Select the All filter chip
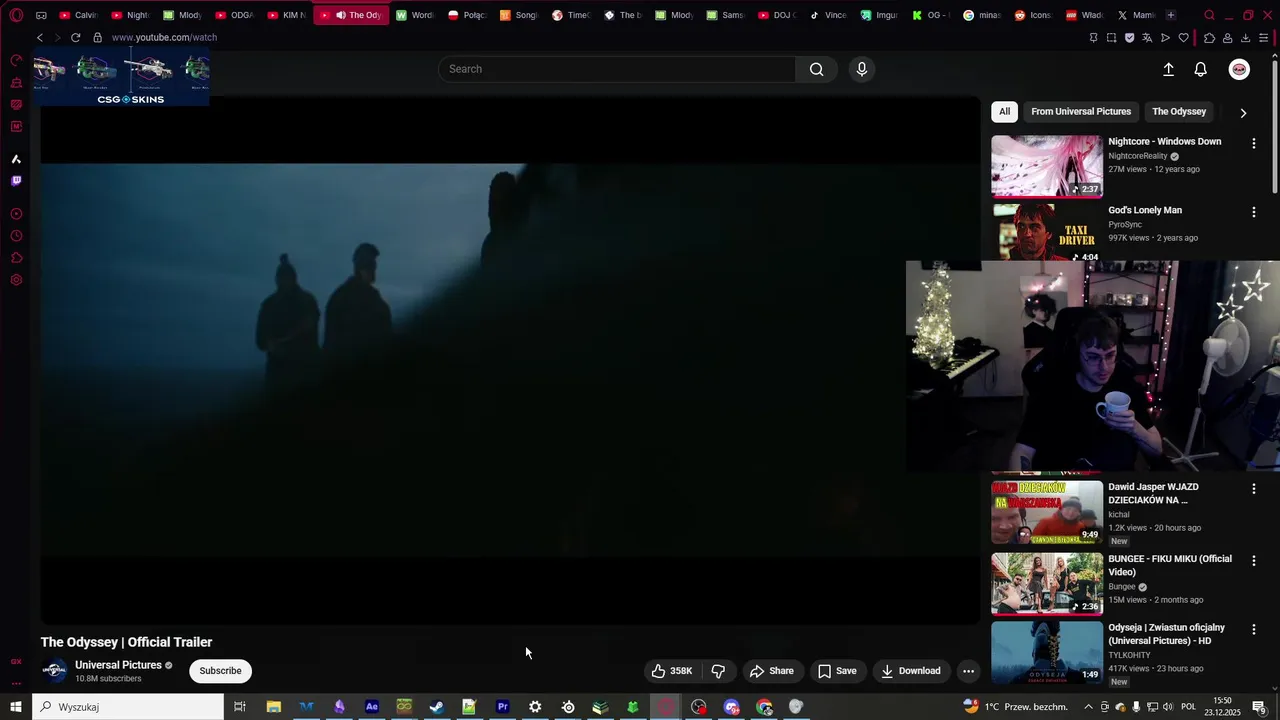Image resolution: width=1280 pixels, height=720 pixels. pyautogui.click(x=1004, y=112)
